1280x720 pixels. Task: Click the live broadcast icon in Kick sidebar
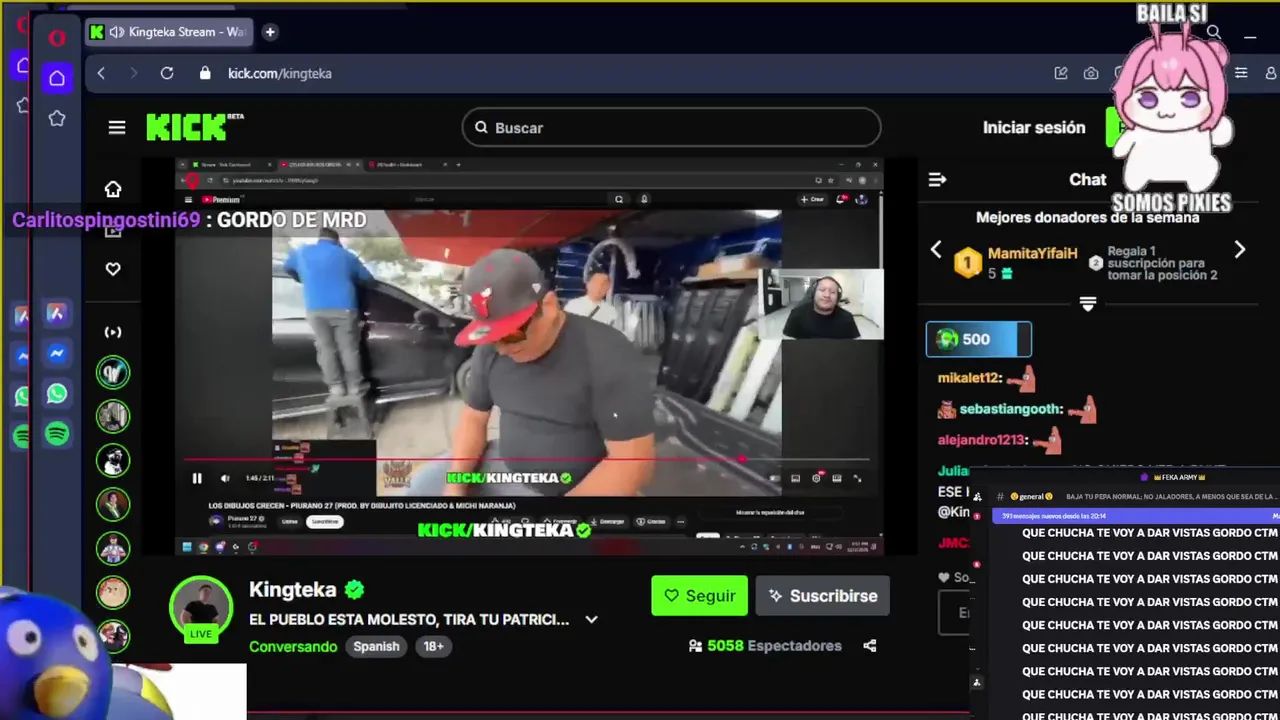click(x=113, y=332)
